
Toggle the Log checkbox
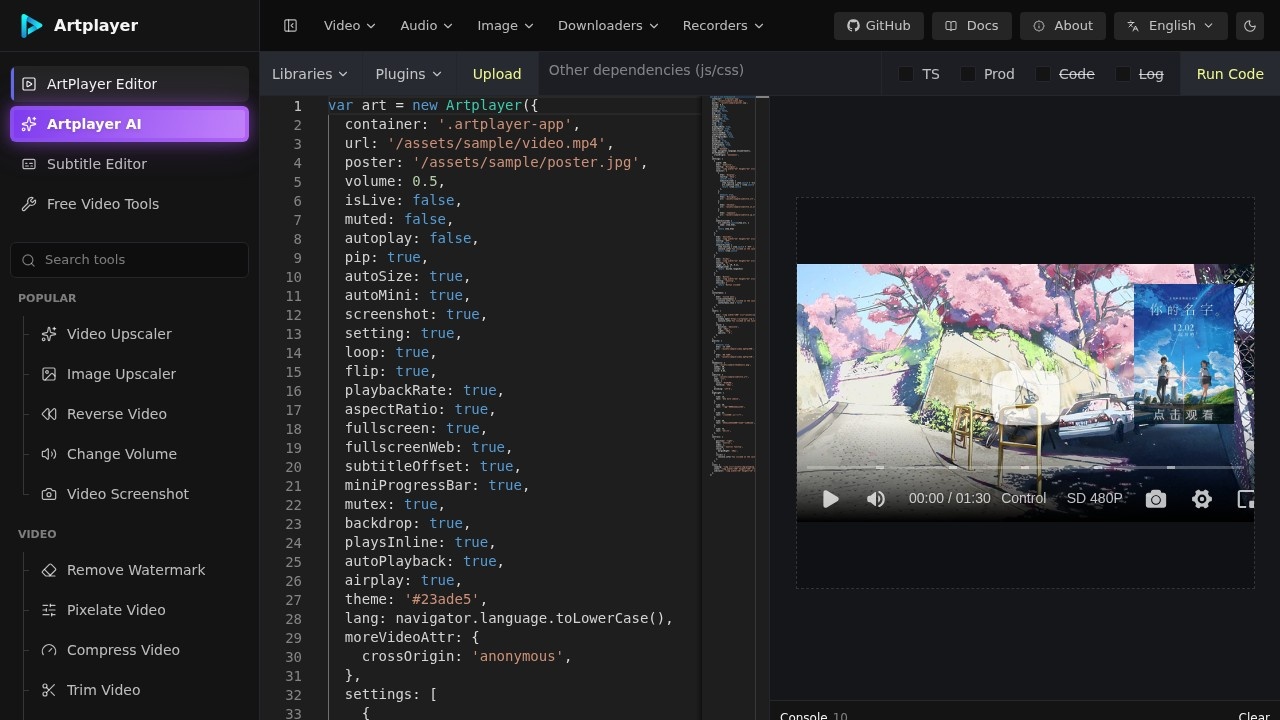pos(1123,74)
